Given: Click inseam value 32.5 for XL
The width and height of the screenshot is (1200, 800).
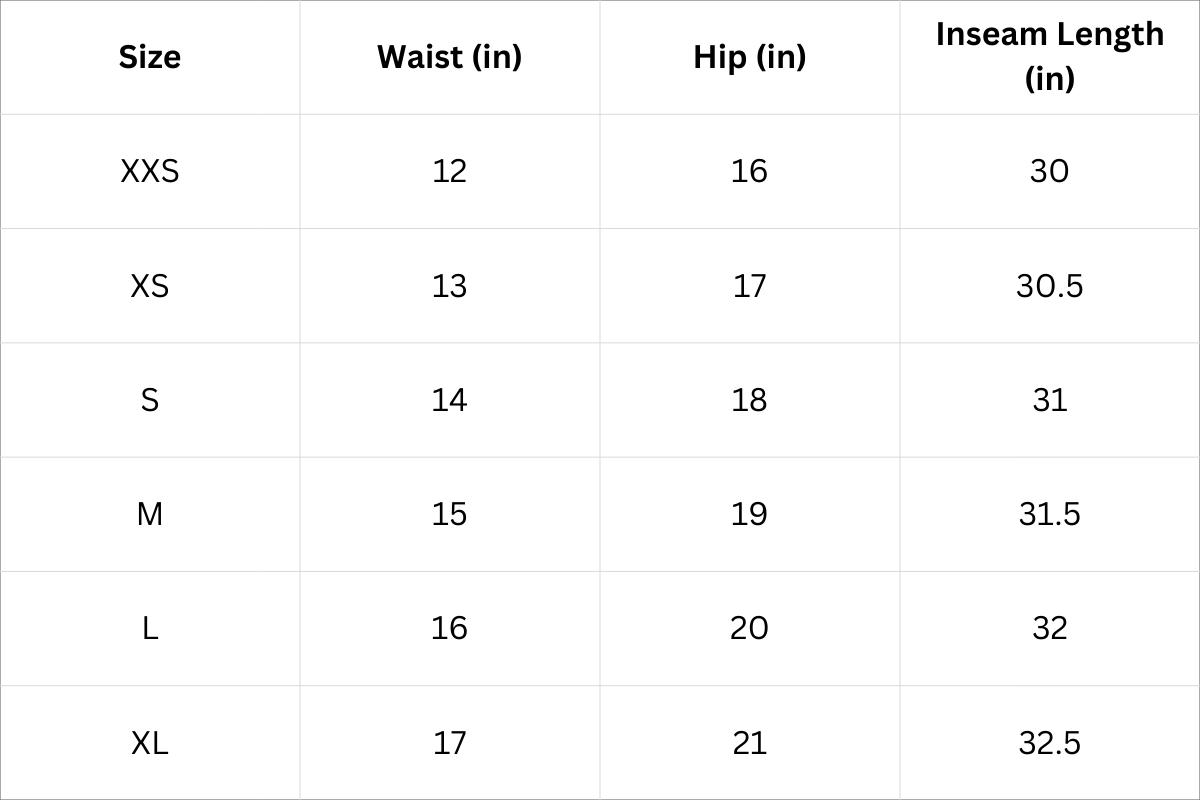Looking at the screenshot, I should pos(1049,743).
